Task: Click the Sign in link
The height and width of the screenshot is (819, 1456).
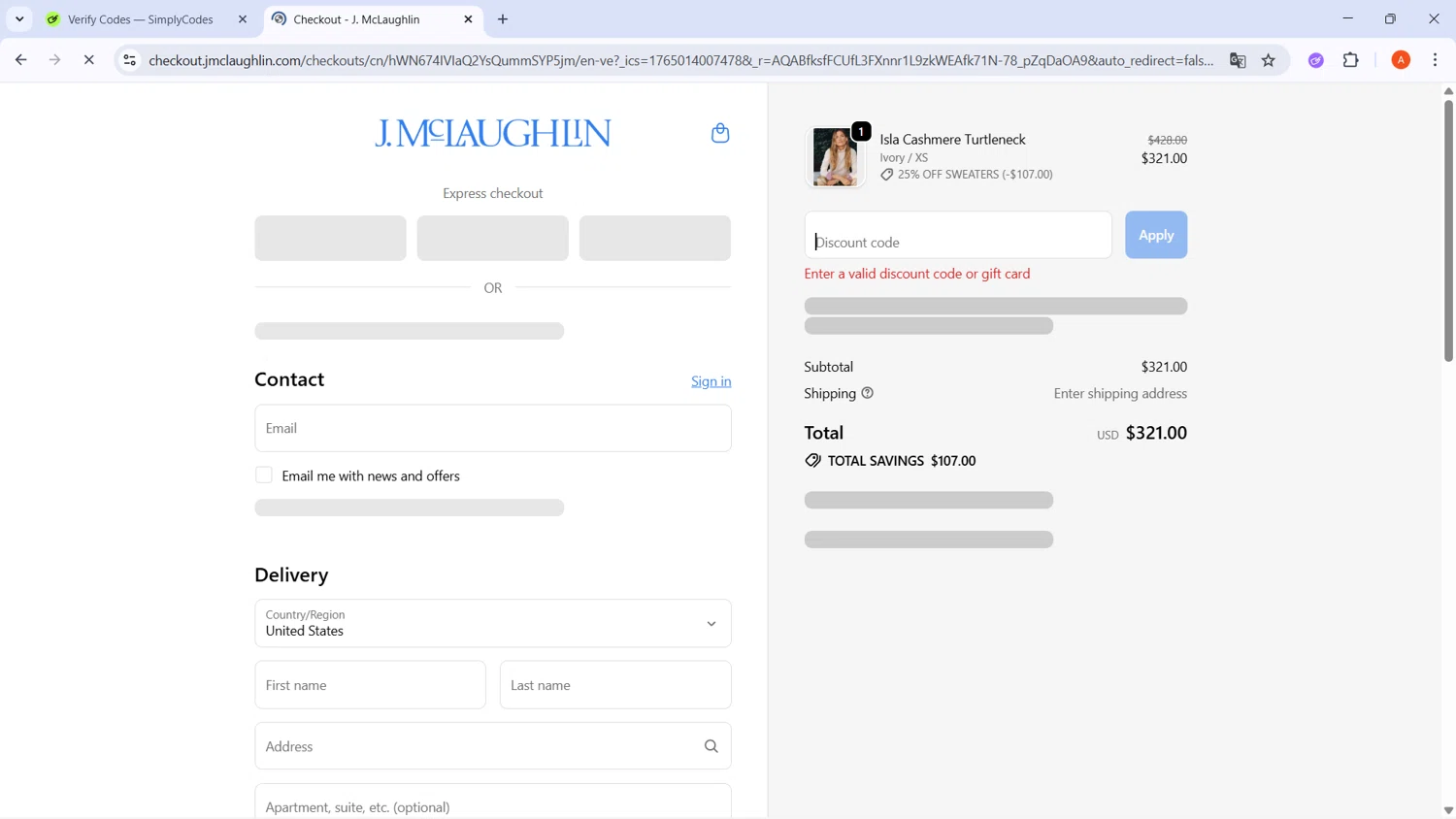Action: point(711,381)
